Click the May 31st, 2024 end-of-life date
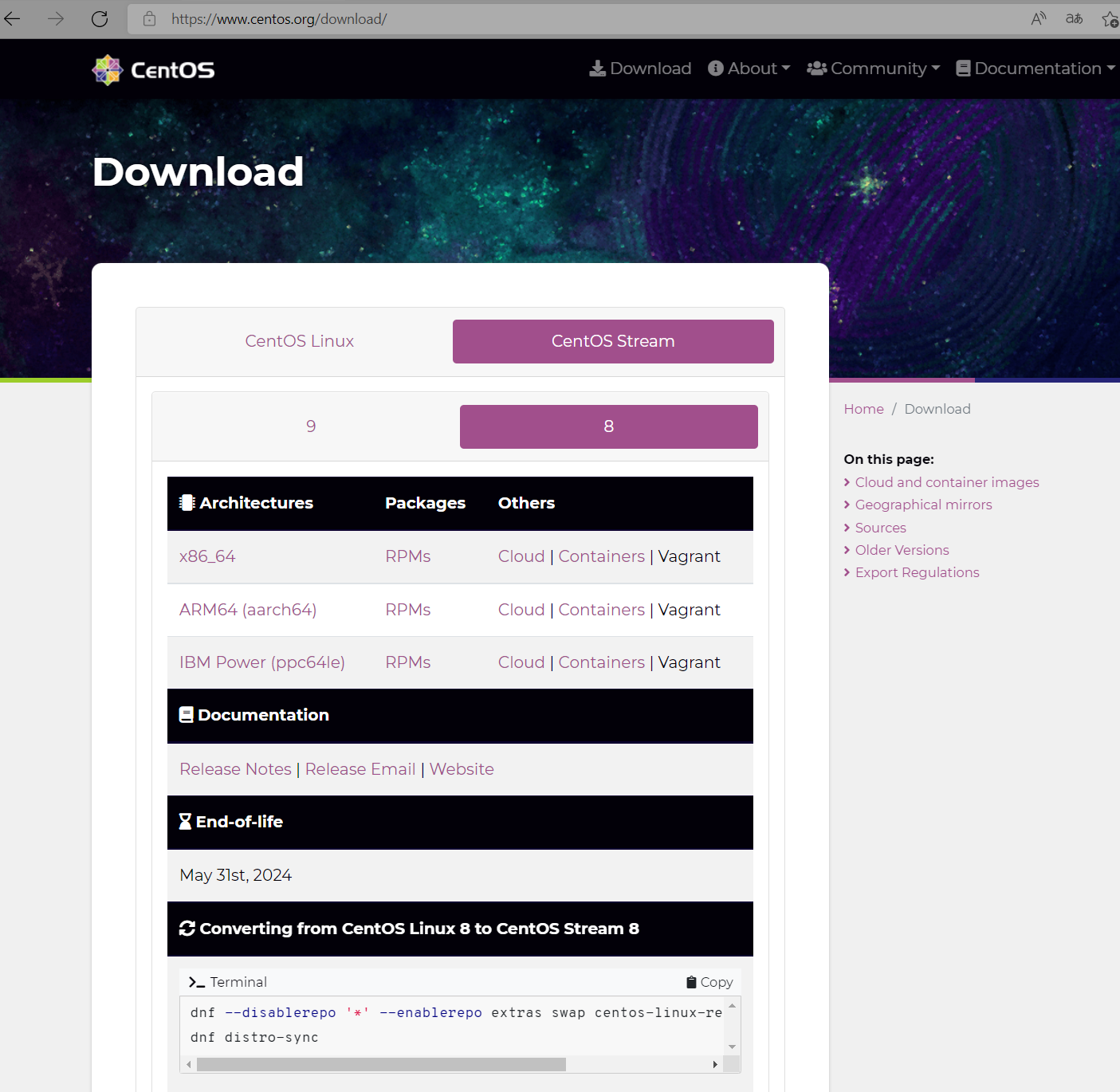 click(x=236, y=875)
